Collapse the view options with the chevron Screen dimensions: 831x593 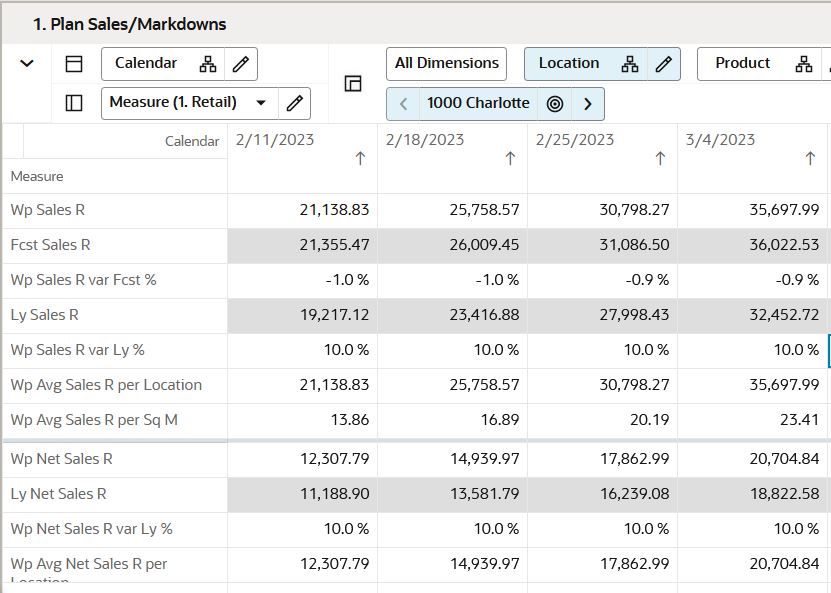pos(27,63)
